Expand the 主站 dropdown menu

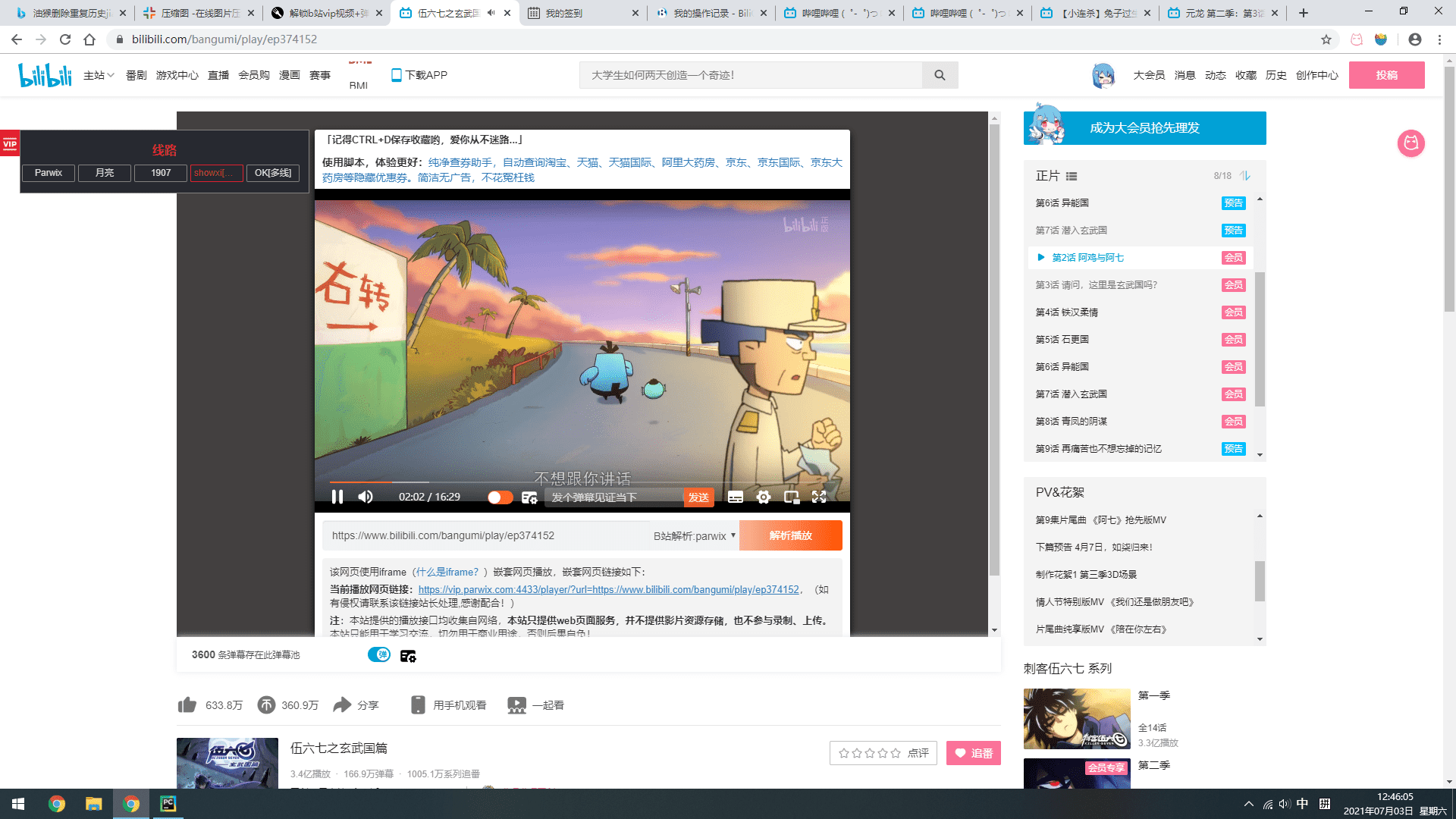pos(99,75)
